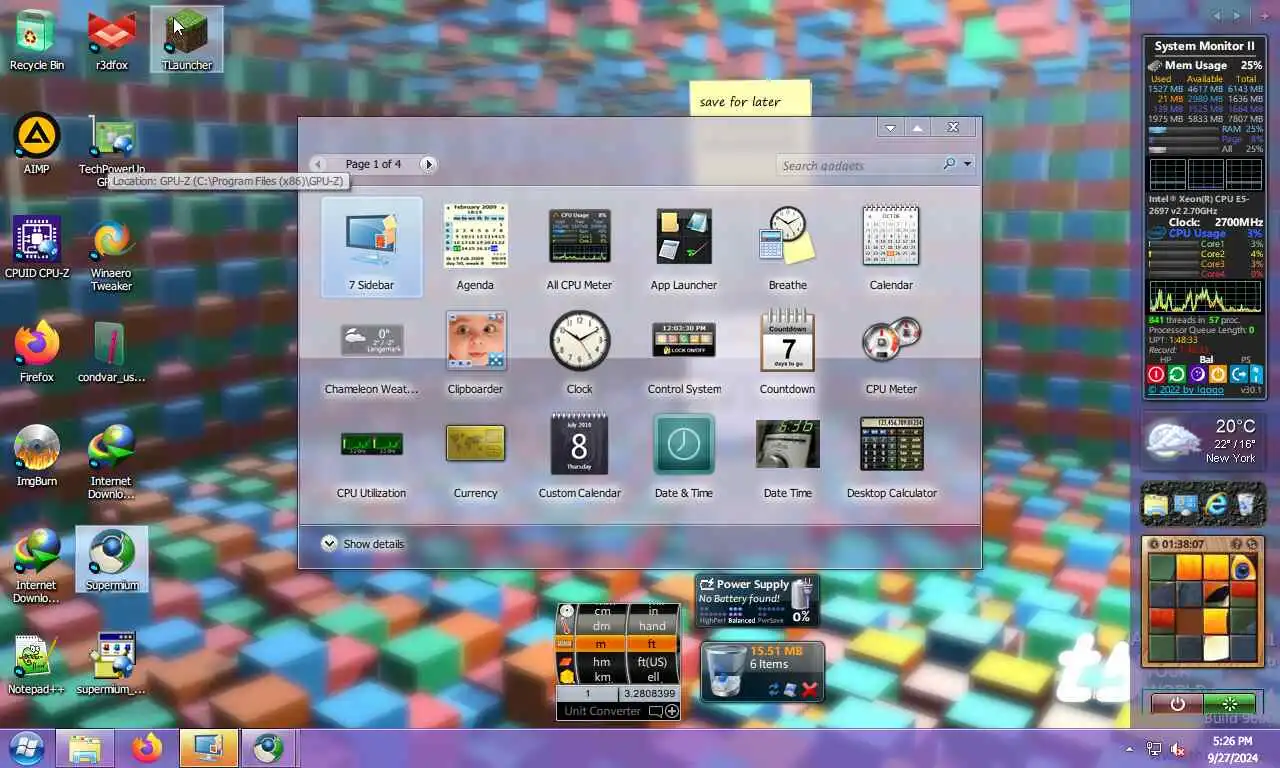Open the gadget search options dropdown arrow

pos(967,165)
